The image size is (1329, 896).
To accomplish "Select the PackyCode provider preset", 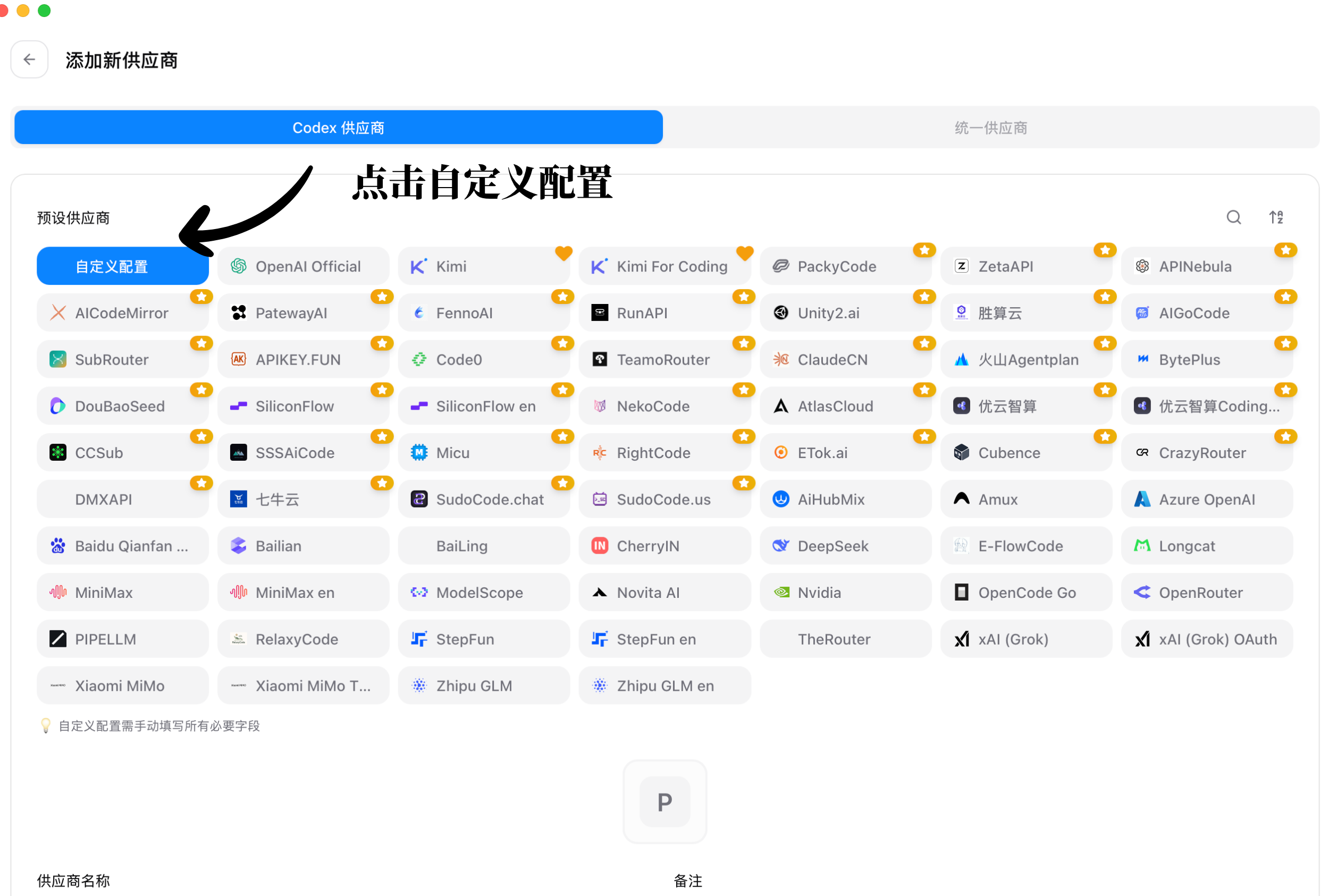I will click(x=845, y=266).
